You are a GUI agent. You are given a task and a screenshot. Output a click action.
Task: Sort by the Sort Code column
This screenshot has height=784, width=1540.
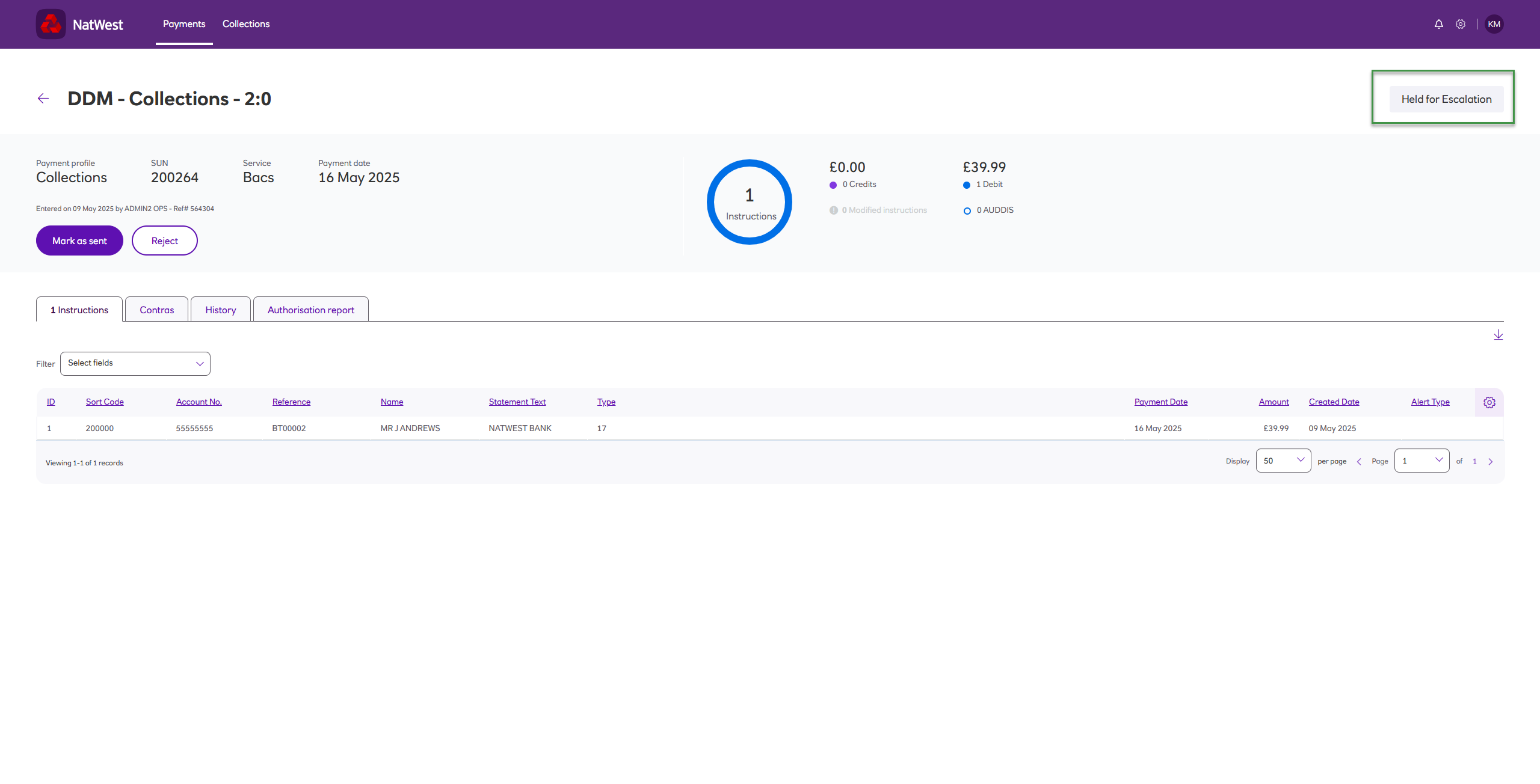pyautogui.click(x=105, y=402)
